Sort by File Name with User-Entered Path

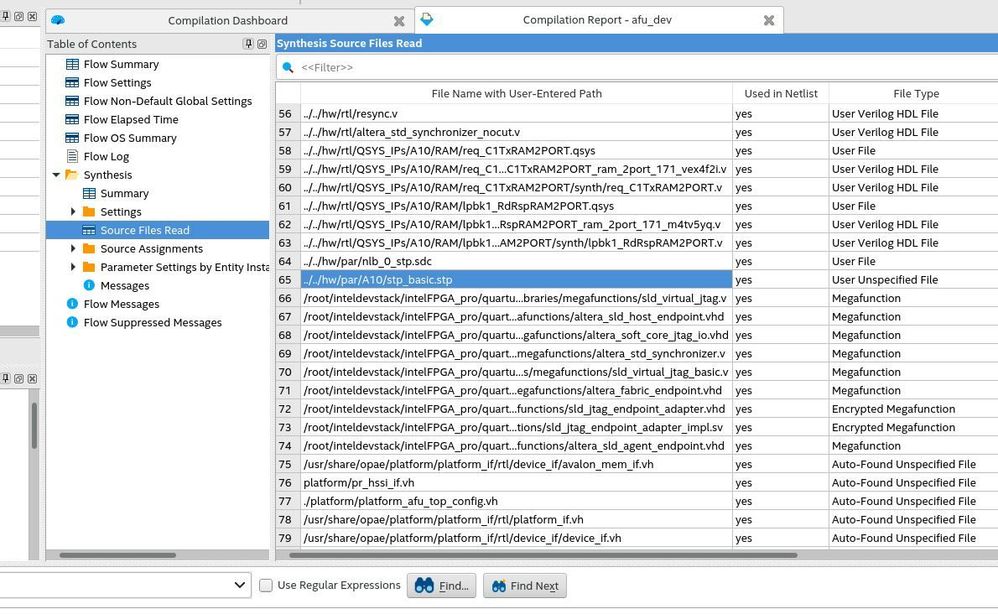tap(516, 94)
